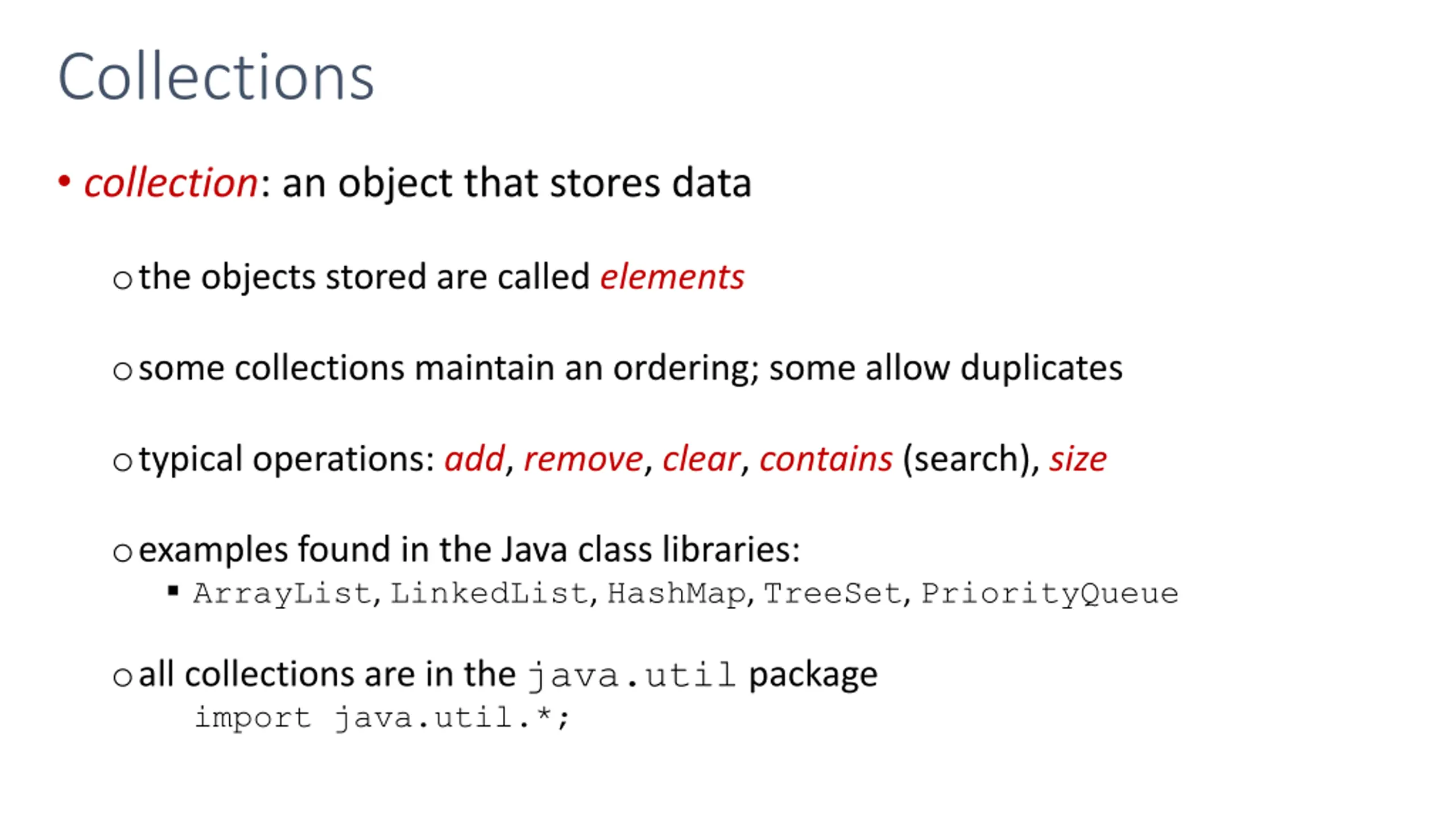Click the red word 'elements'
This screenshot has height=819, width=1456.
click(x=672, y=277)
